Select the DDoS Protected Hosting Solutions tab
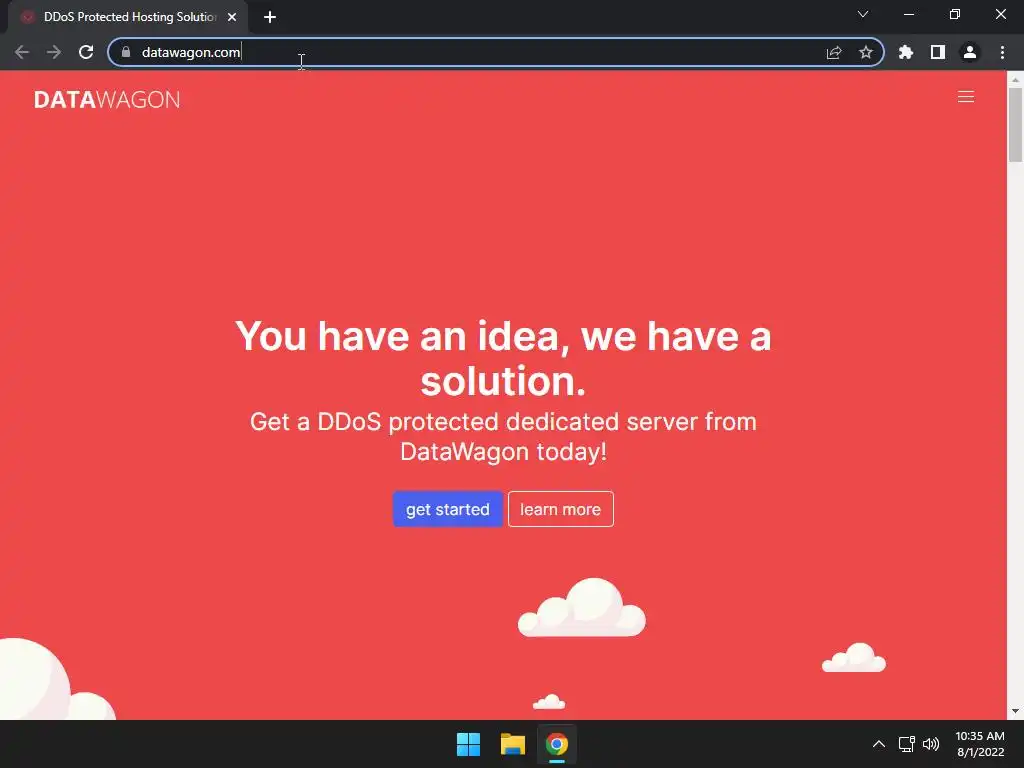Viewport: 1024px width, 768px height. coord(128,17)
